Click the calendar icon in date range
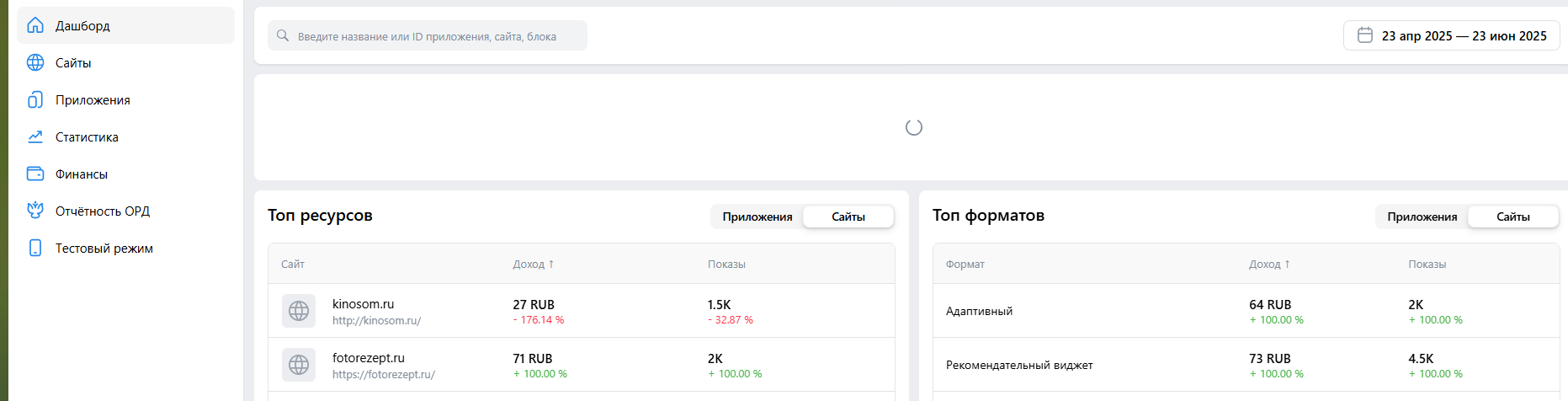Screen dimensions: 1568x401 1365,35
